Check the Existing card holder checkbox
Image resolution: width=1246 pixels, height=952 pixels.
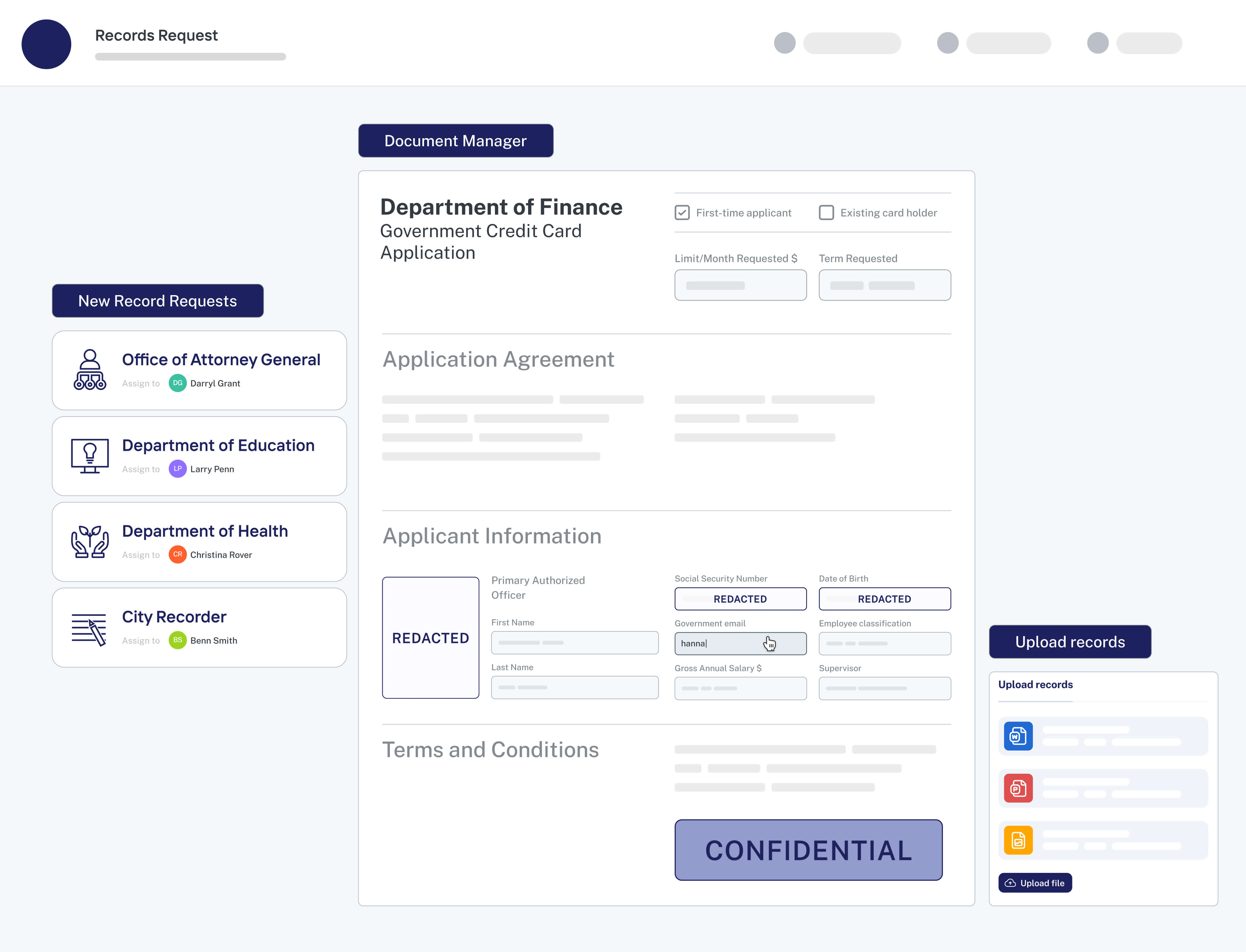point(826,213)
